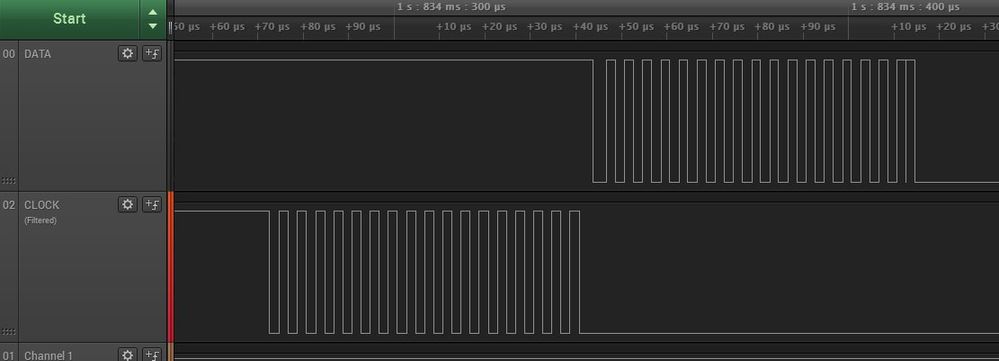
Task: Open CLOCK channel settings gear
Action: (x=127, y=204)
